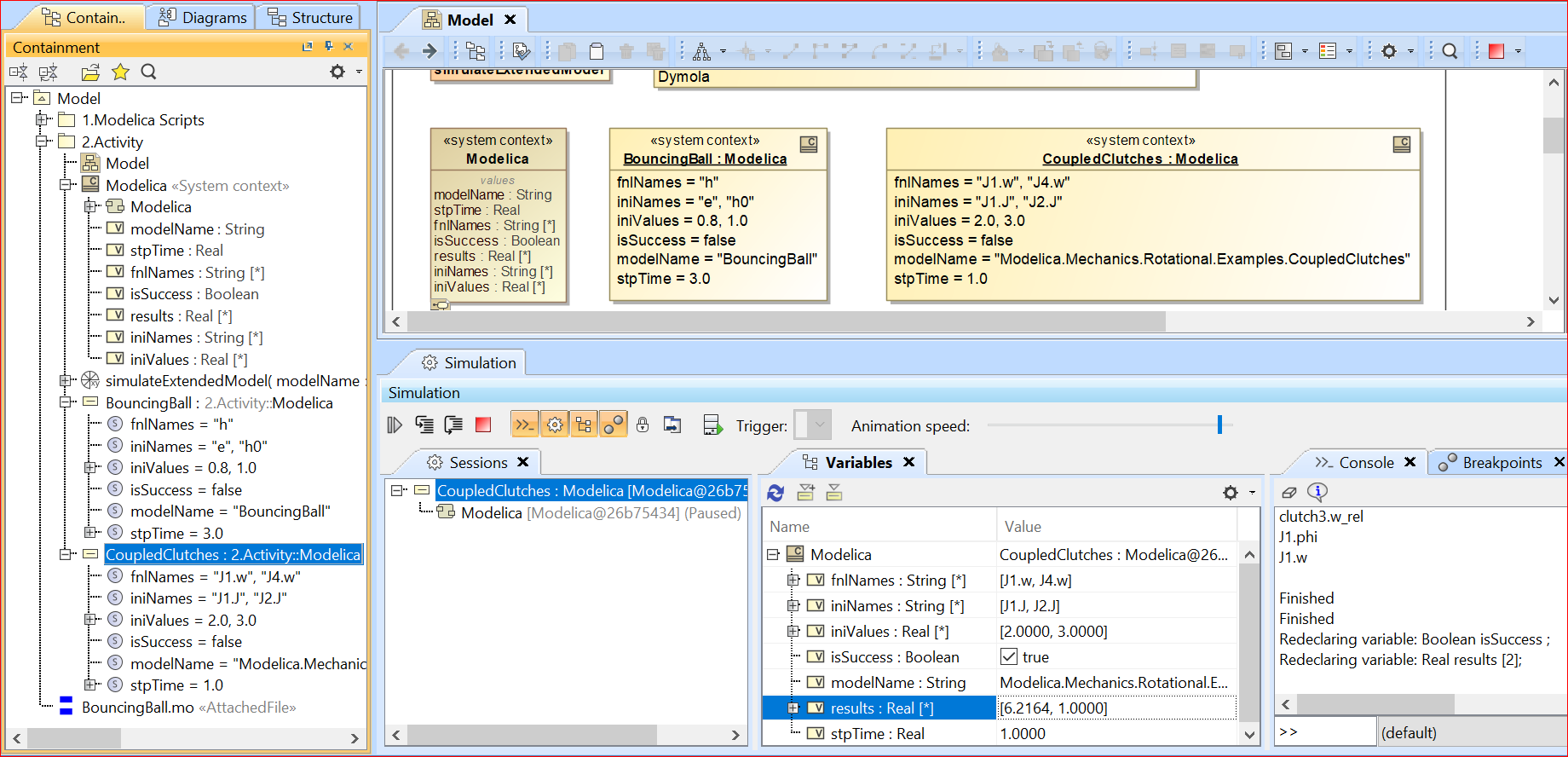Open the Breakpoints tab
This screenshot has width=1568, height=757.
[1501, 462]
